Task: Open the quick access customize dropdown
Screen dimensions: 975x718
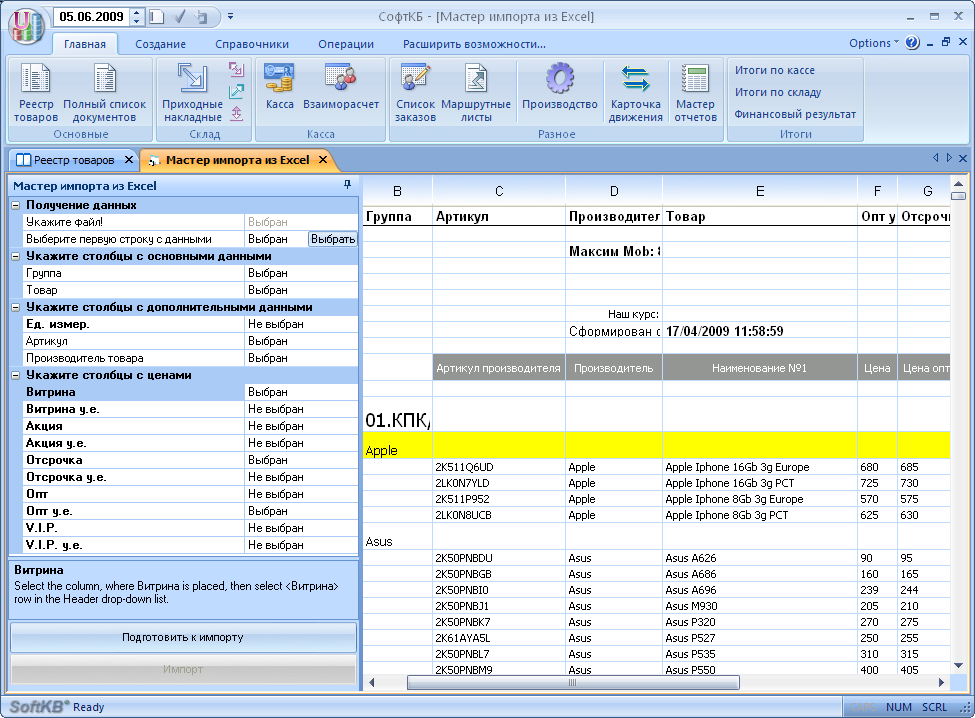Action: (x=230, y=17)
